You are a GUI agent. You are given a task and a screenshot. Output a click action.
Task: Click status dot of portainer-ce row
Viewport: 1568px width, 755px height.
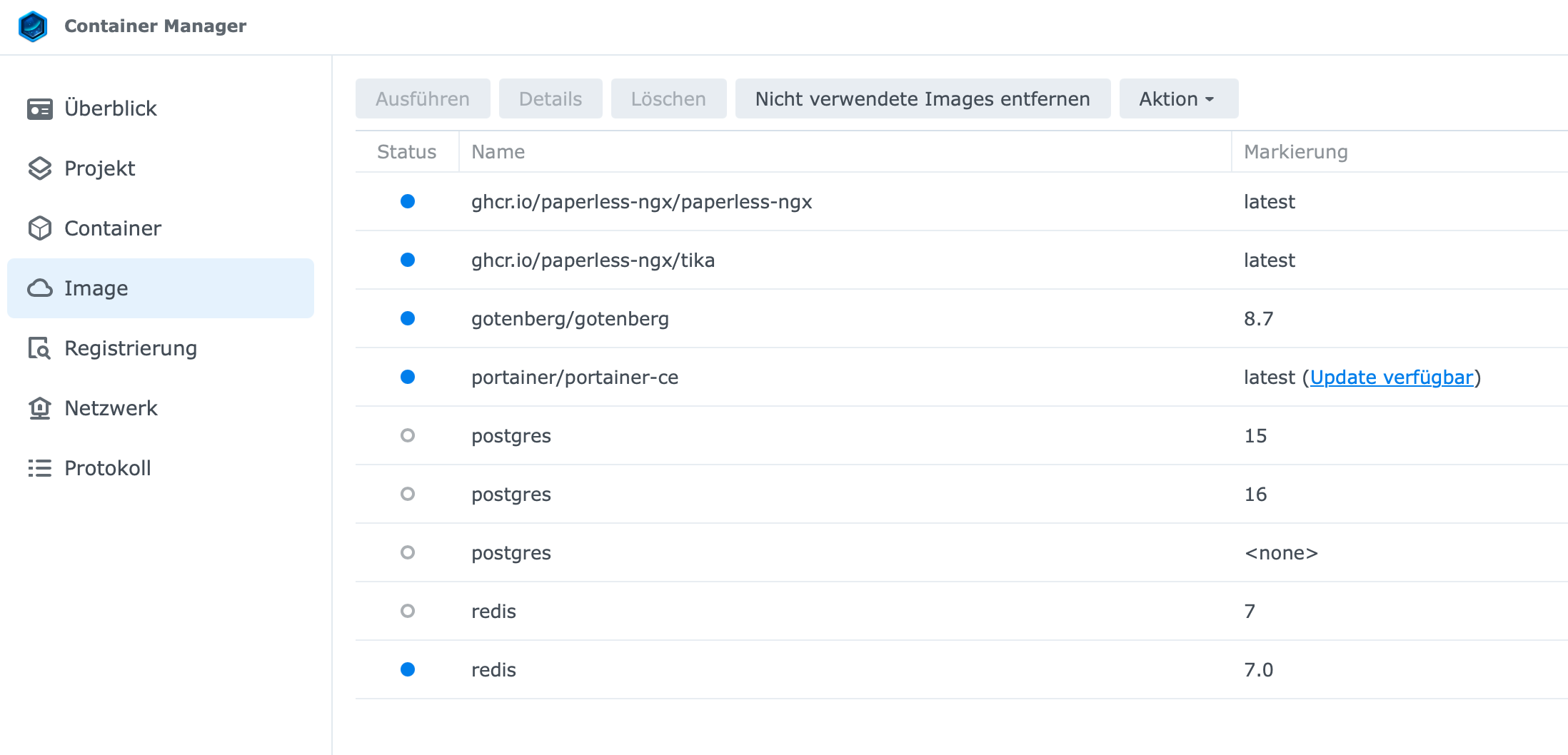(x=408, y=377)
